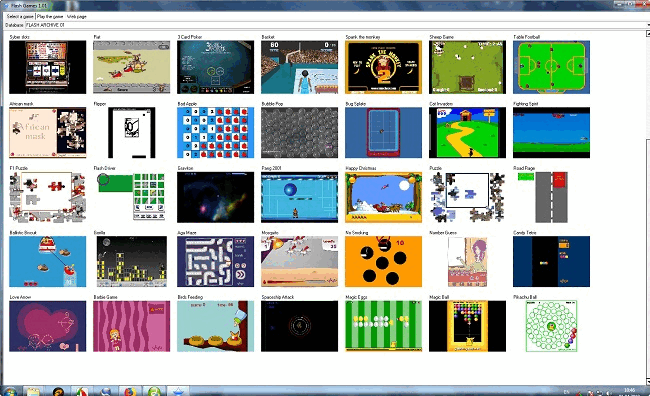Select the Flipper game thumbnail
Viewport: 650px width, 396px height.
point(132,133)
